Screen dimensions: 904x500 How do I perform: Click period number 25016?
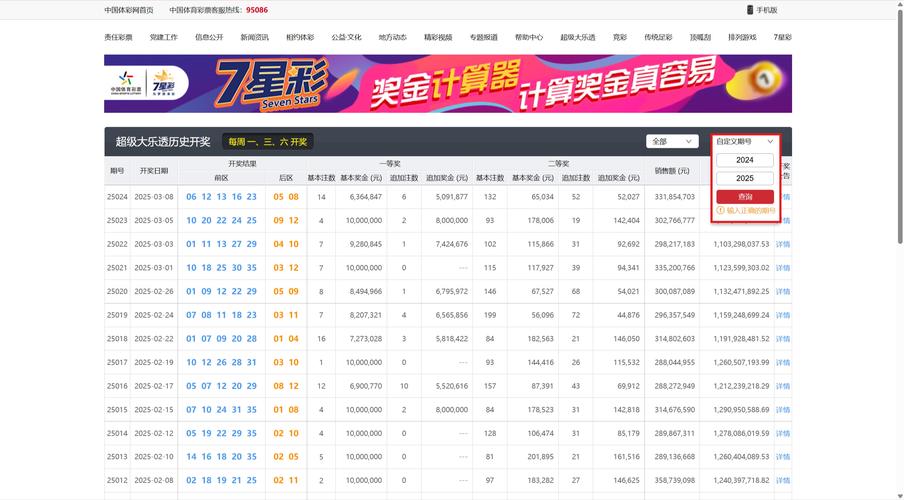tap(117, 386)
